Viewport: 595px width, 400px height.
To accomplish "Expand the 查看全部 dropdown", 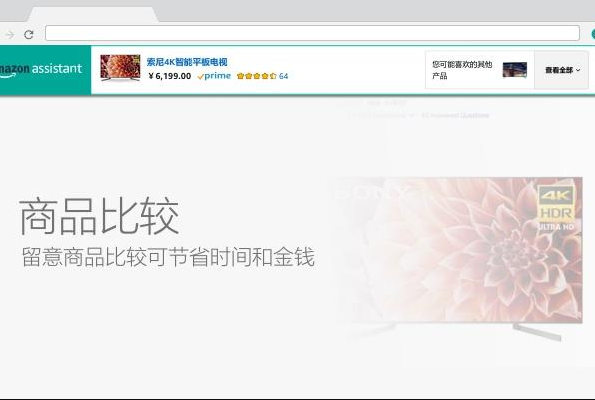I will pos(562,70).
